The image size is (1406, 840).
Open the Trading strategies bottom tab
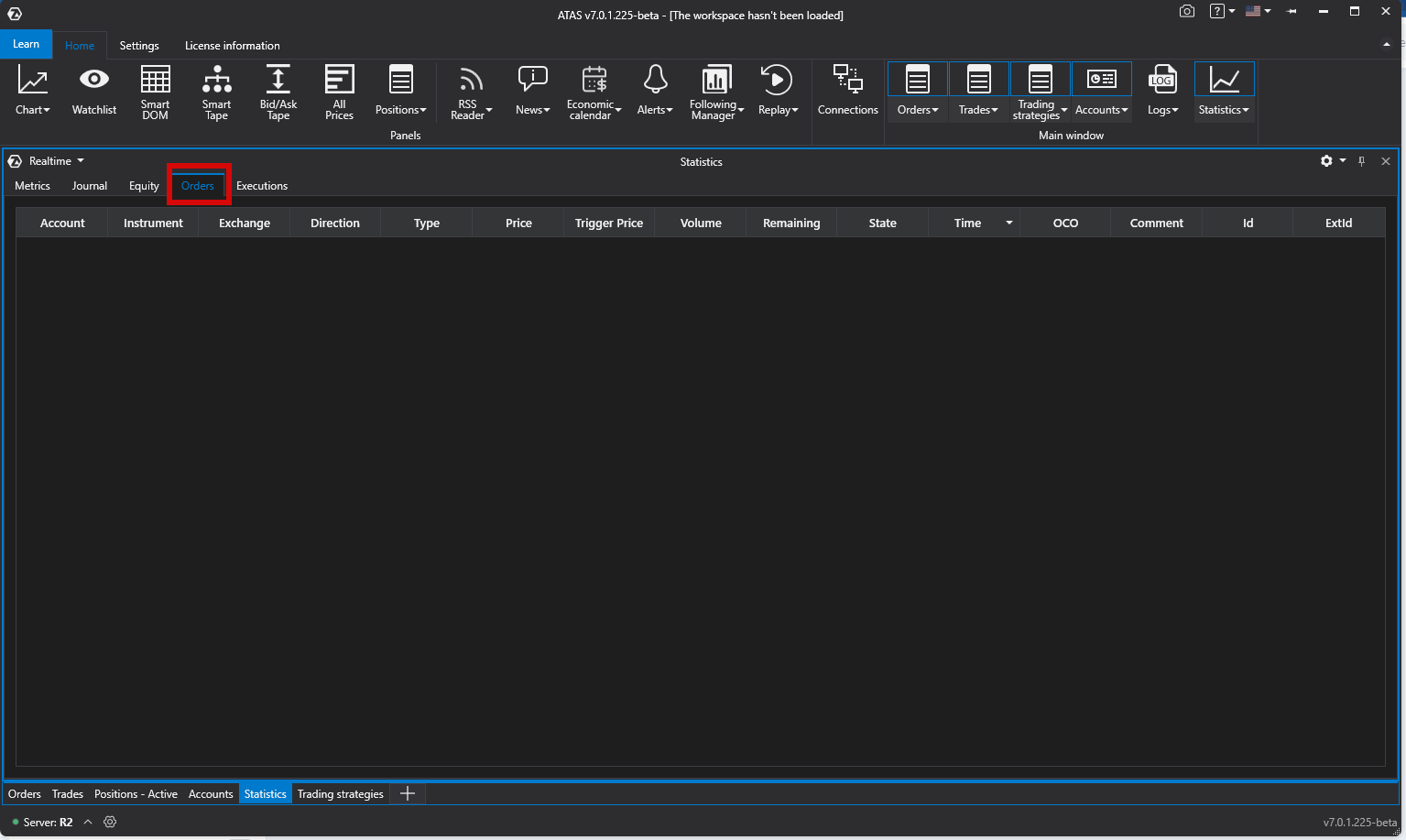pos(341,794)
